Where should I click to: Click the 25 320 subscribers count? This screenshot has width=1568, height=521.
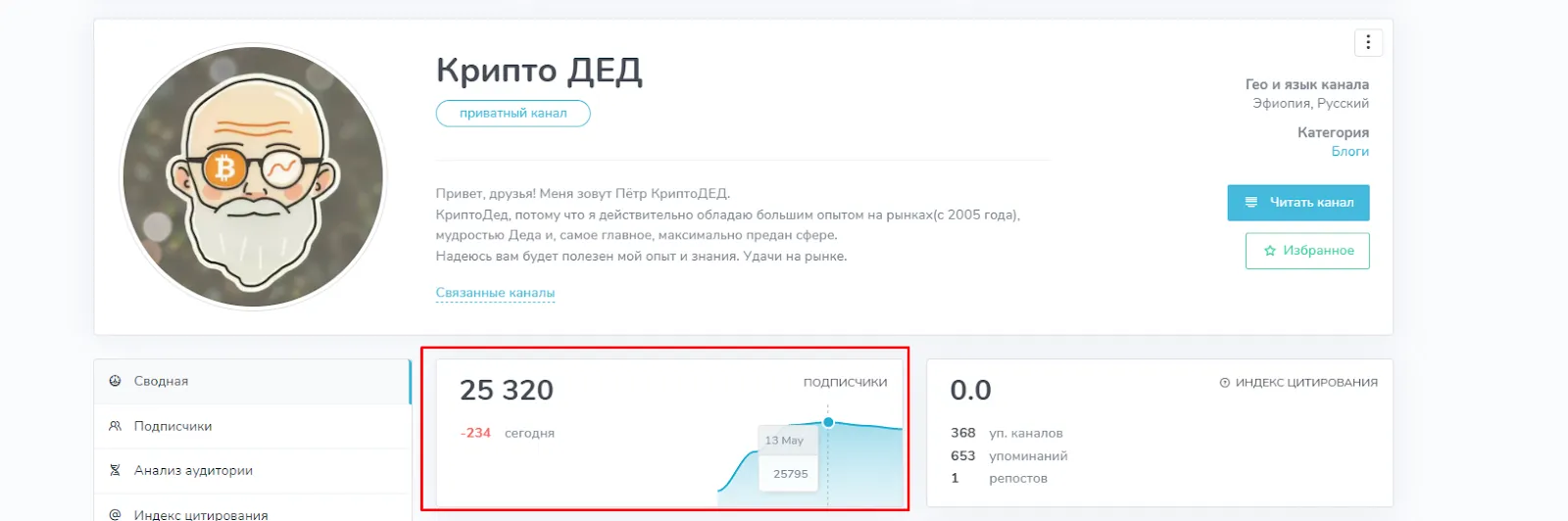507,390
